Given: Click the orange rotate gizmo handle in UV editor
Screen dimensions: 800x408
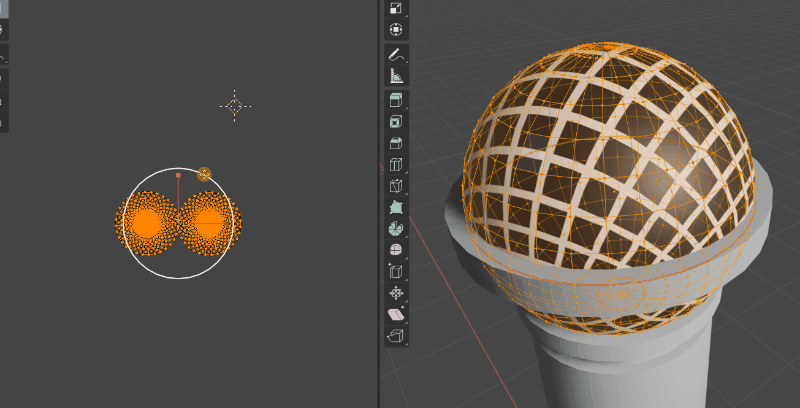Looking at the screenshot, I should click(204, 174).
